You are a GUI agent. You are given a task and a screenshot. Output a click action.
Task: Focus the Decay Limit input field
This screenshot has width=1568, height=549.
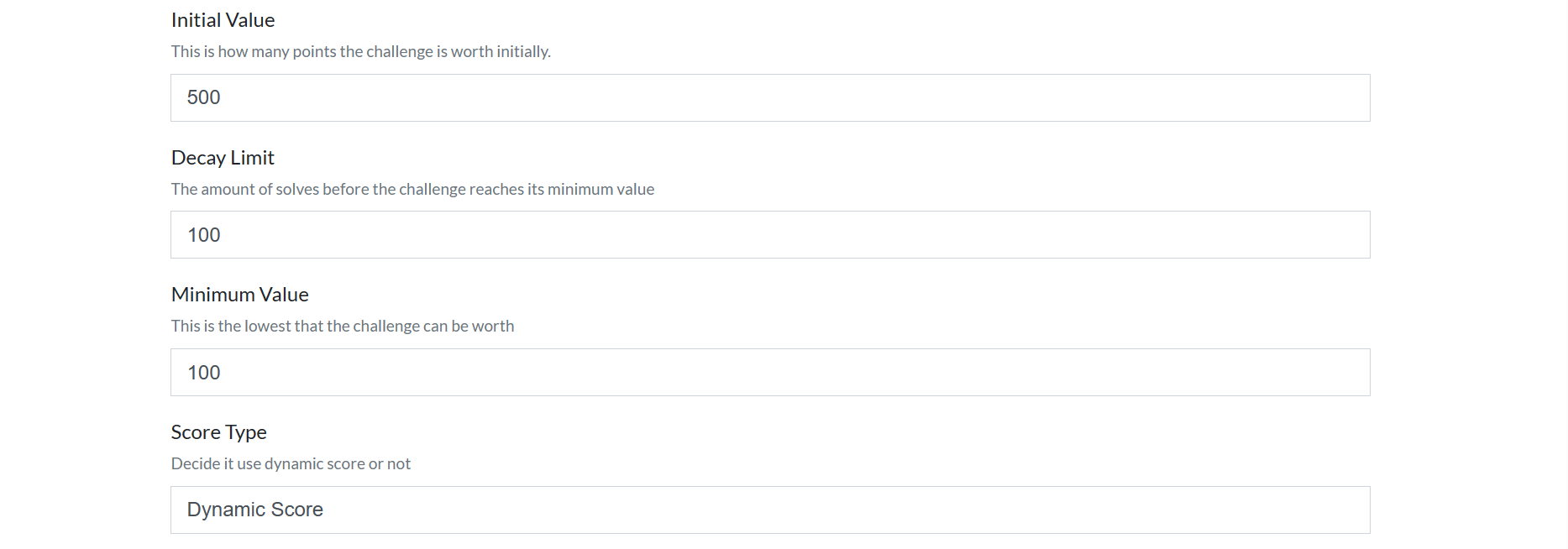coord(769,235)
